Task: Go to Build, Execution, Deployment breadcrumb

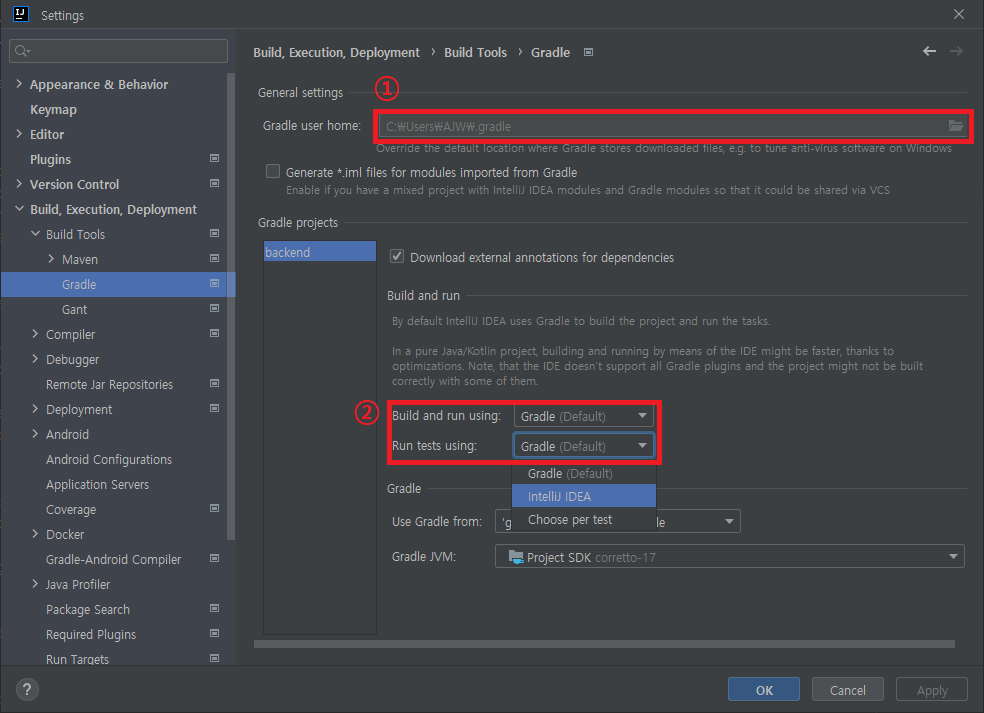Action: [x=336, y=52]
